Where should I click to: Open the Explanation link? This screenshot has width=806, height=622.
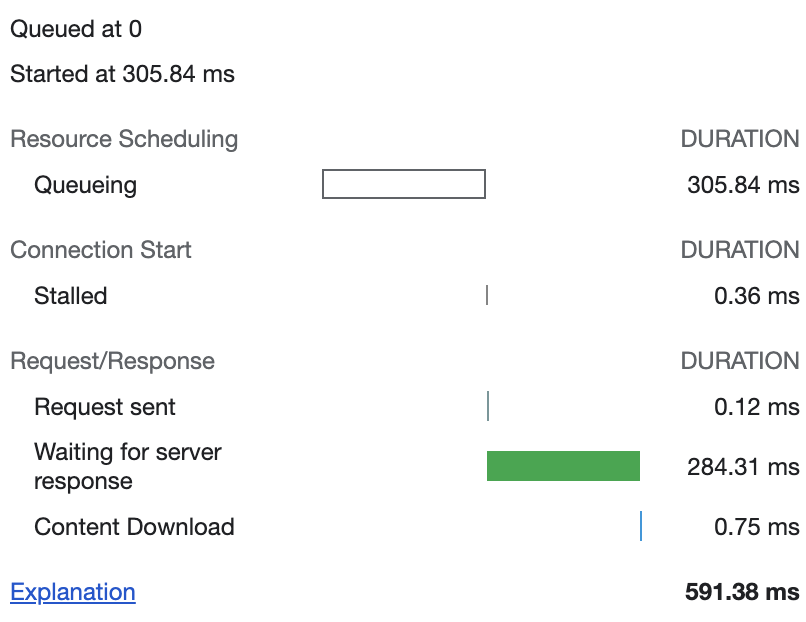[72, 592]
